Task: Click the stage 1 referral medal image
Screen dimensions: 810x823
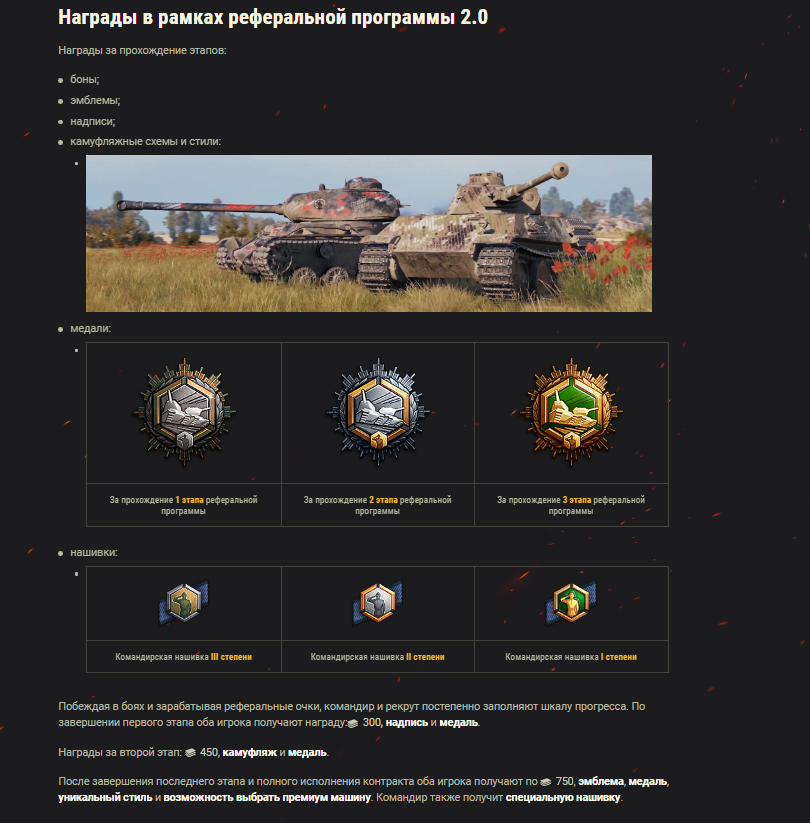Action: click(184, 413)
